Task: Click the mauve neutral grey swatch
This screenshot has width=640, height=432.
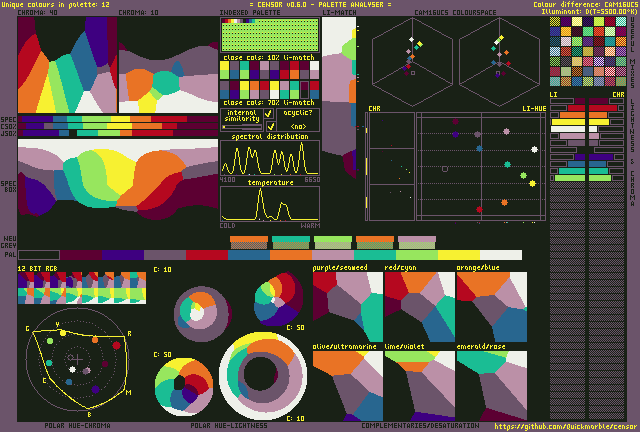Action: tap(417, 243)
